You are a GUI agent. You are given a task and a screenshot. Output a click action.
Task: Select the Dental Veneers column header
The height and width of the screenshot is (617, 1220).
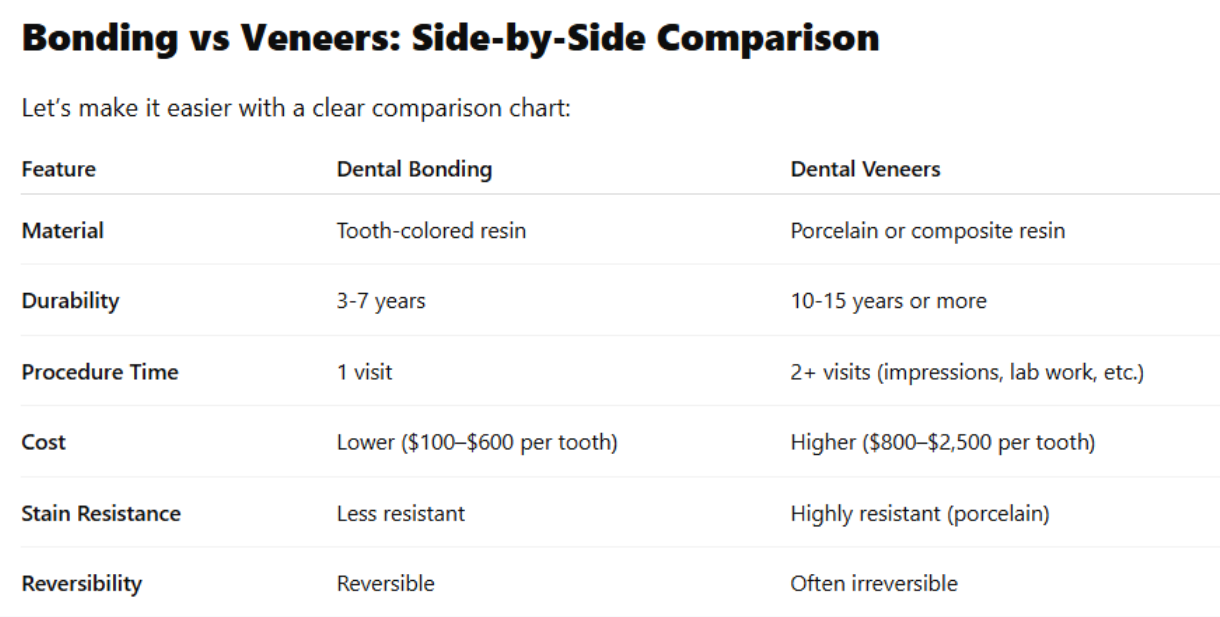click(866, 169)
